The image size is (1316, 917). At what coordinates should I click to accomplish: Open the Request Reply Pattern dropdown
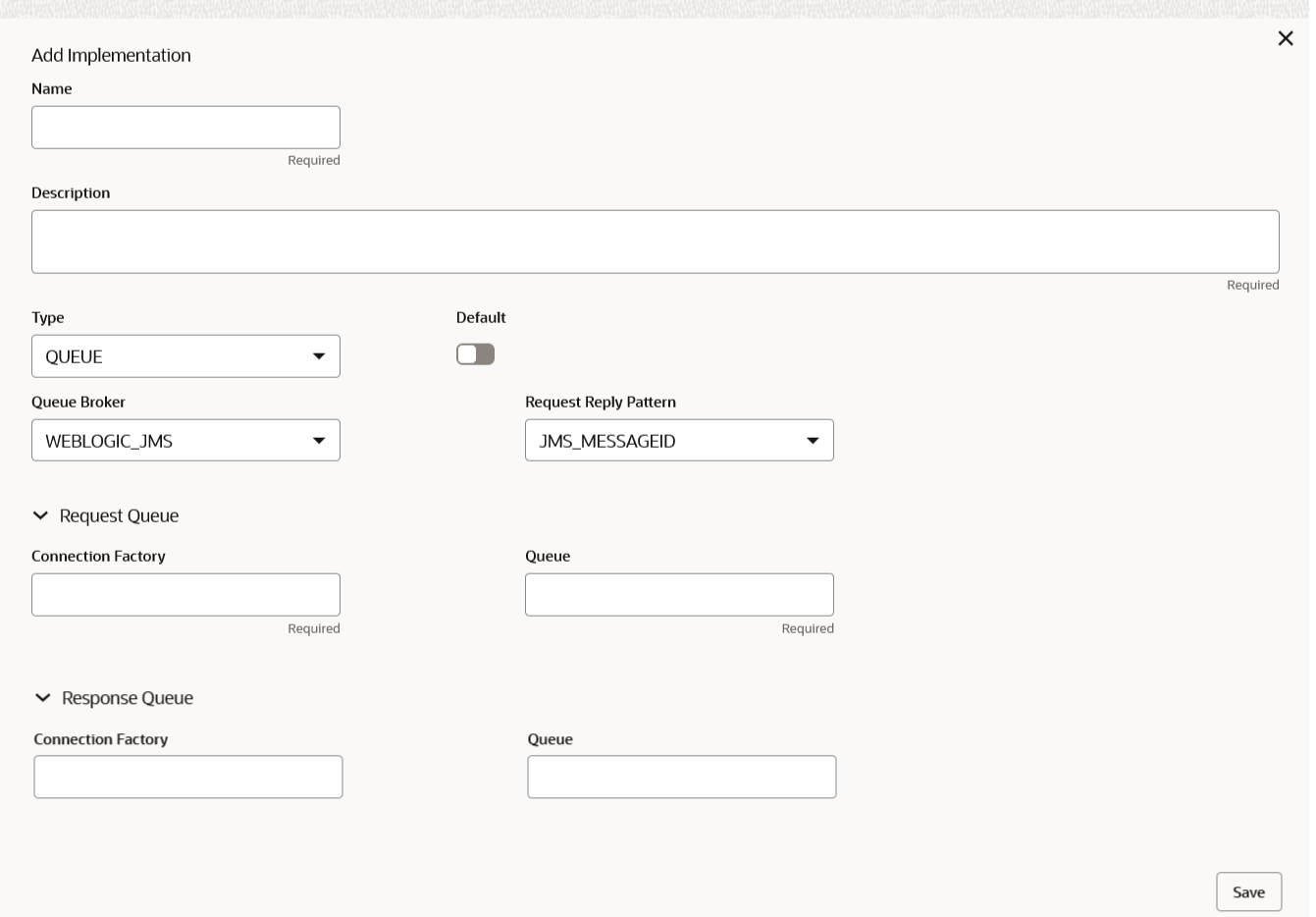coord(679,441)
